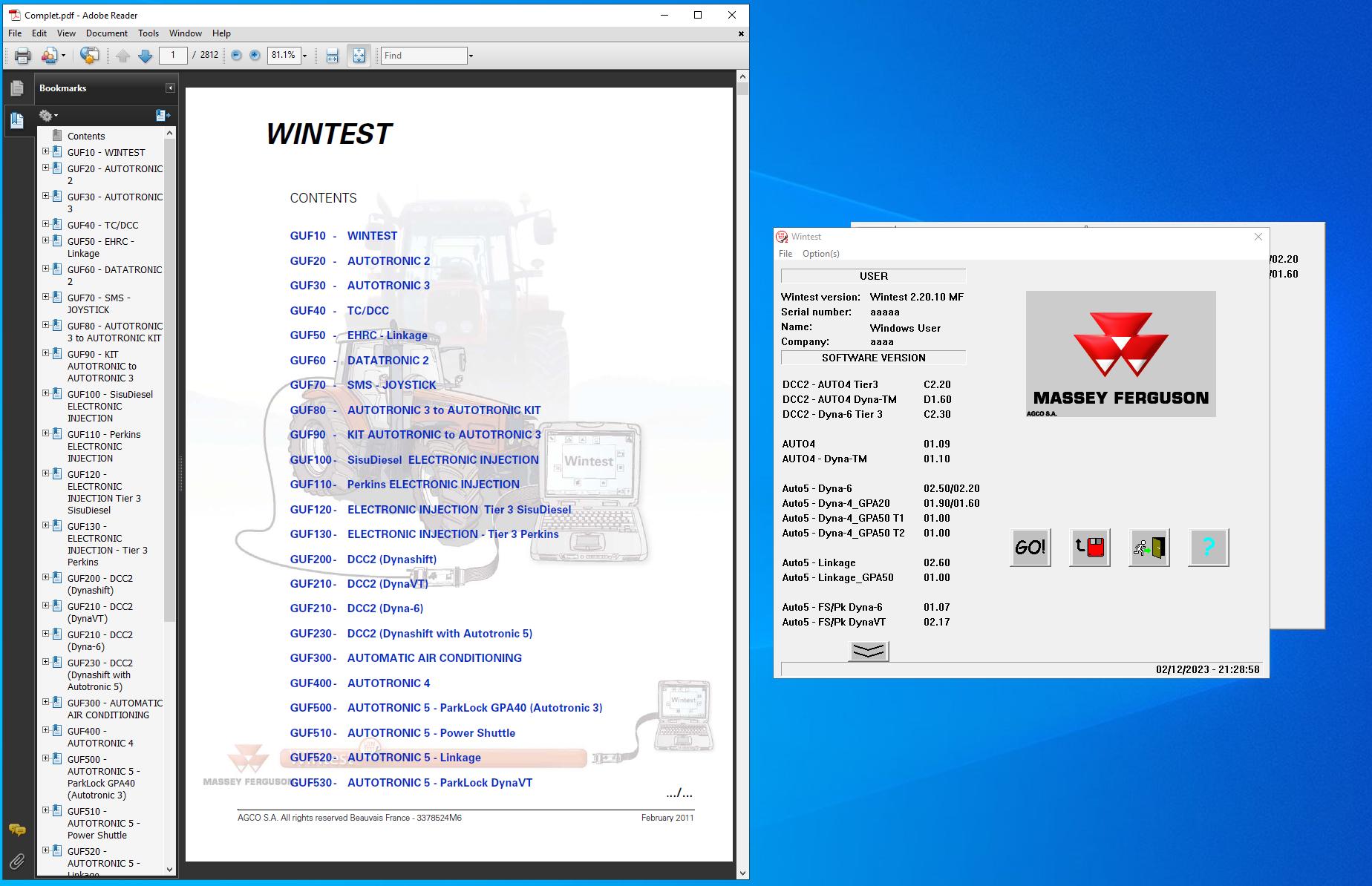Screen dimensions: 1372x886
Task: Open the Bookmarks panel icon in sidebar
Action: point(17,119)
